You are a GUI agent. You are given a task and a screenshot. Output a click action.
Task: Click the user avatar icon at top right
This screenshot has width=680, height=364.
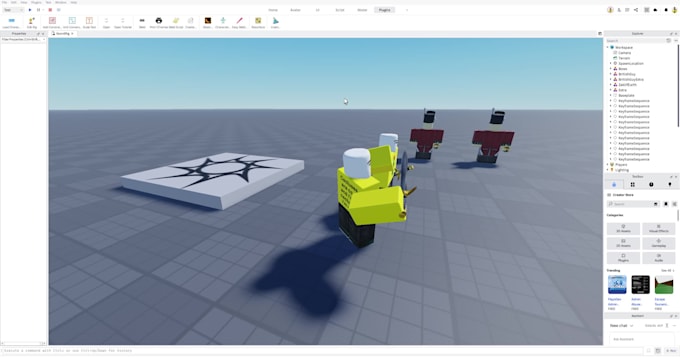coord(674,10)
